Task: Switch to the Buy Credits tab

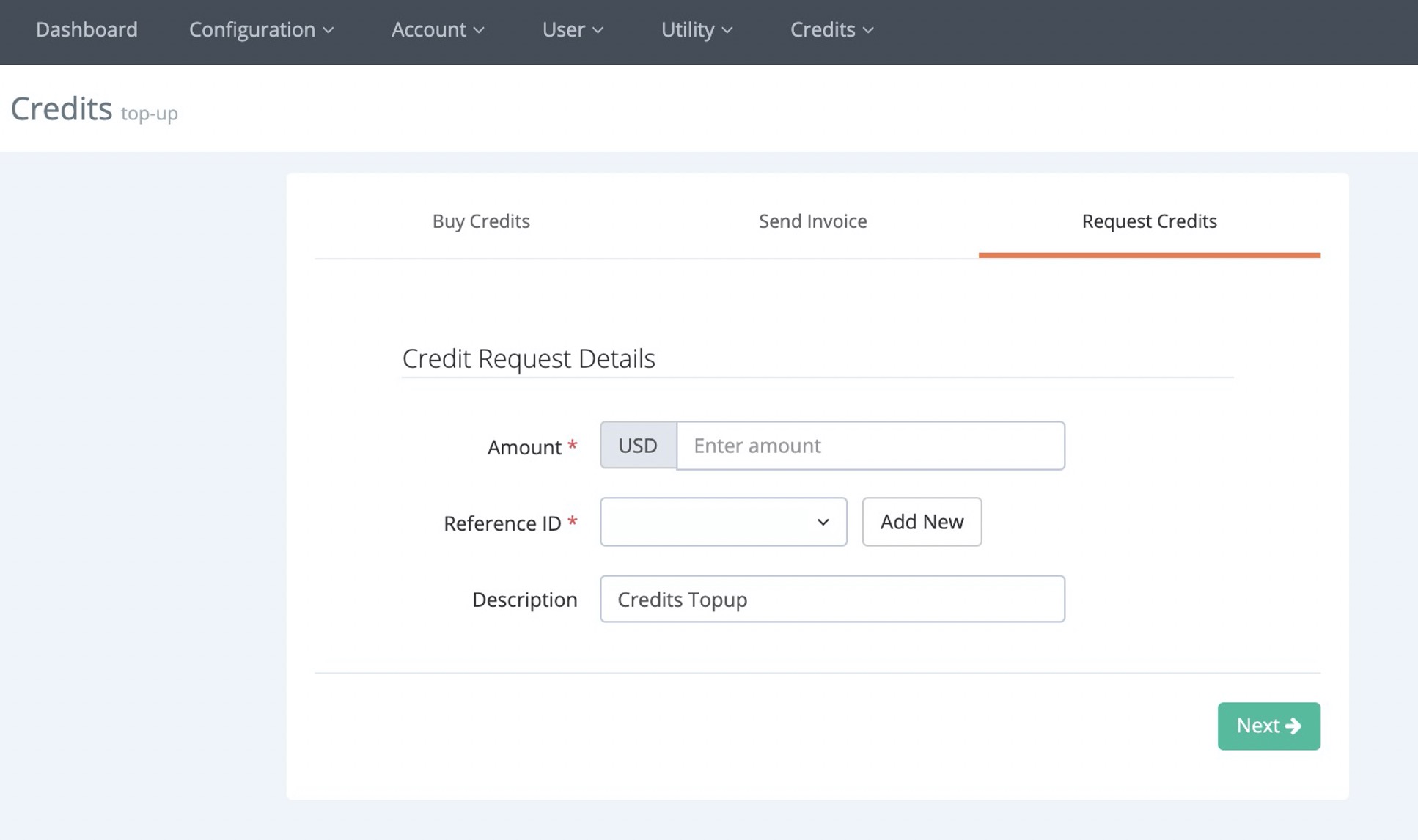Action: (481, 221)
